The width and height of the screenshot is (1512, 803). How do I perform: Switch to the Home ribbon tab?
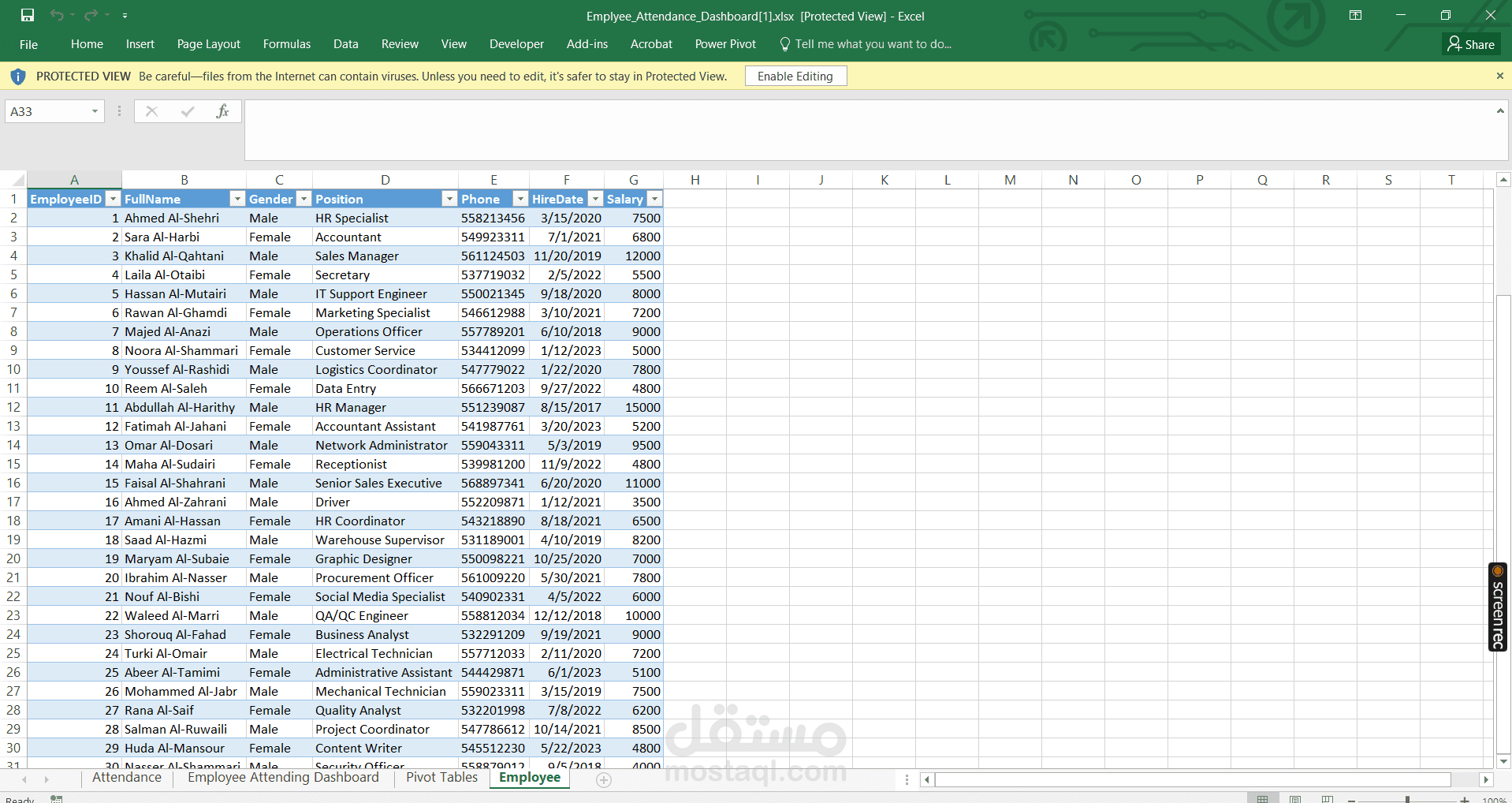click(87, 44)
